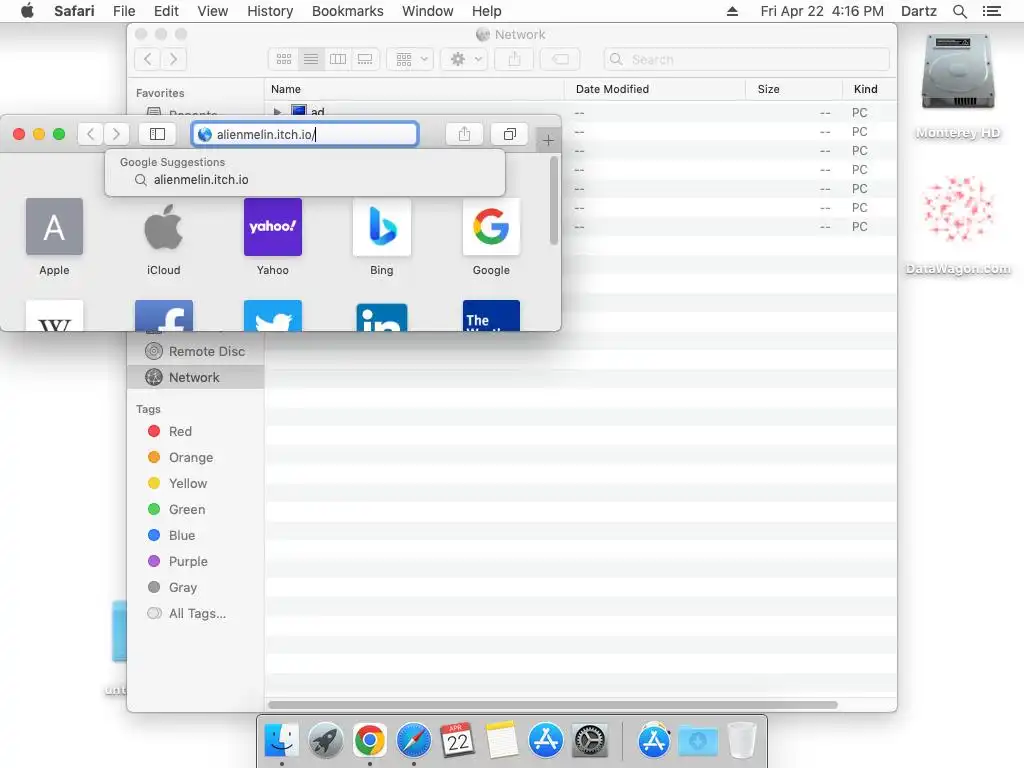Sort Finder list by Name column
1024x768 pixels.
[414, 89]
